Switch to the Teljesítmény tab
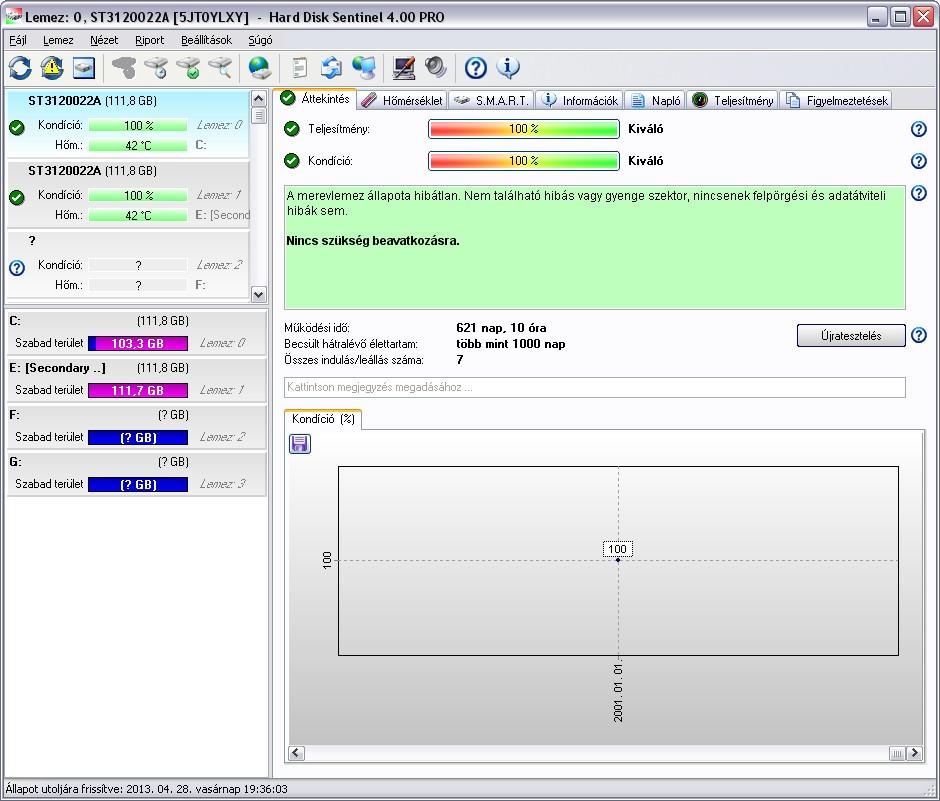Image resolution: width=940 pixels, height=801 pixels. click(x=733, y=100)
